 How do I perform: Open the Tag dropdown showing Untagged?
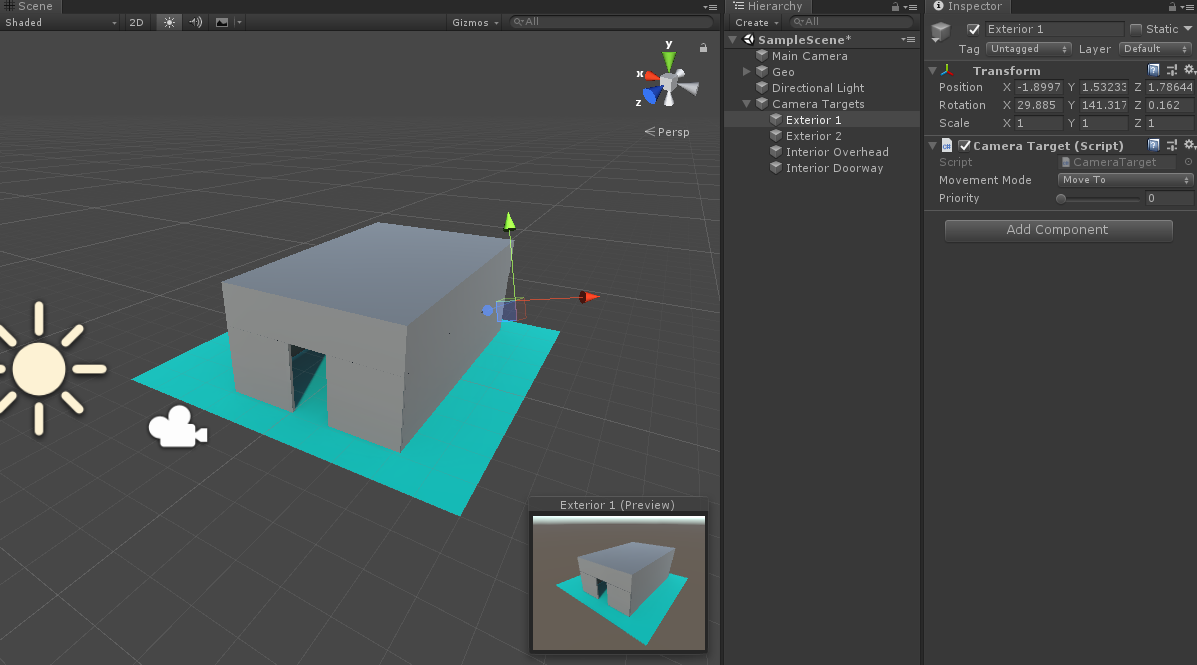coord(1028,49)
